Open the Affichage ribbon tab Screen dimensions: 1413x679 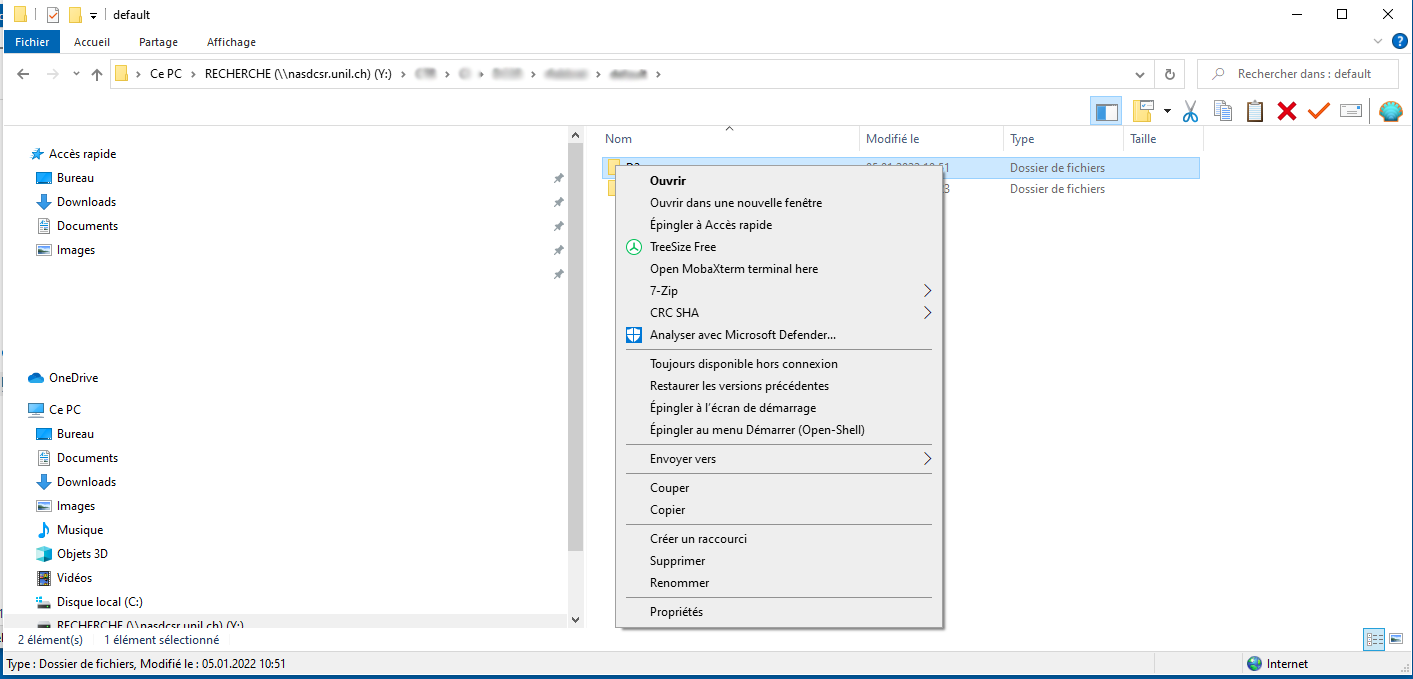pyautogui.click(x=231, y=42)
